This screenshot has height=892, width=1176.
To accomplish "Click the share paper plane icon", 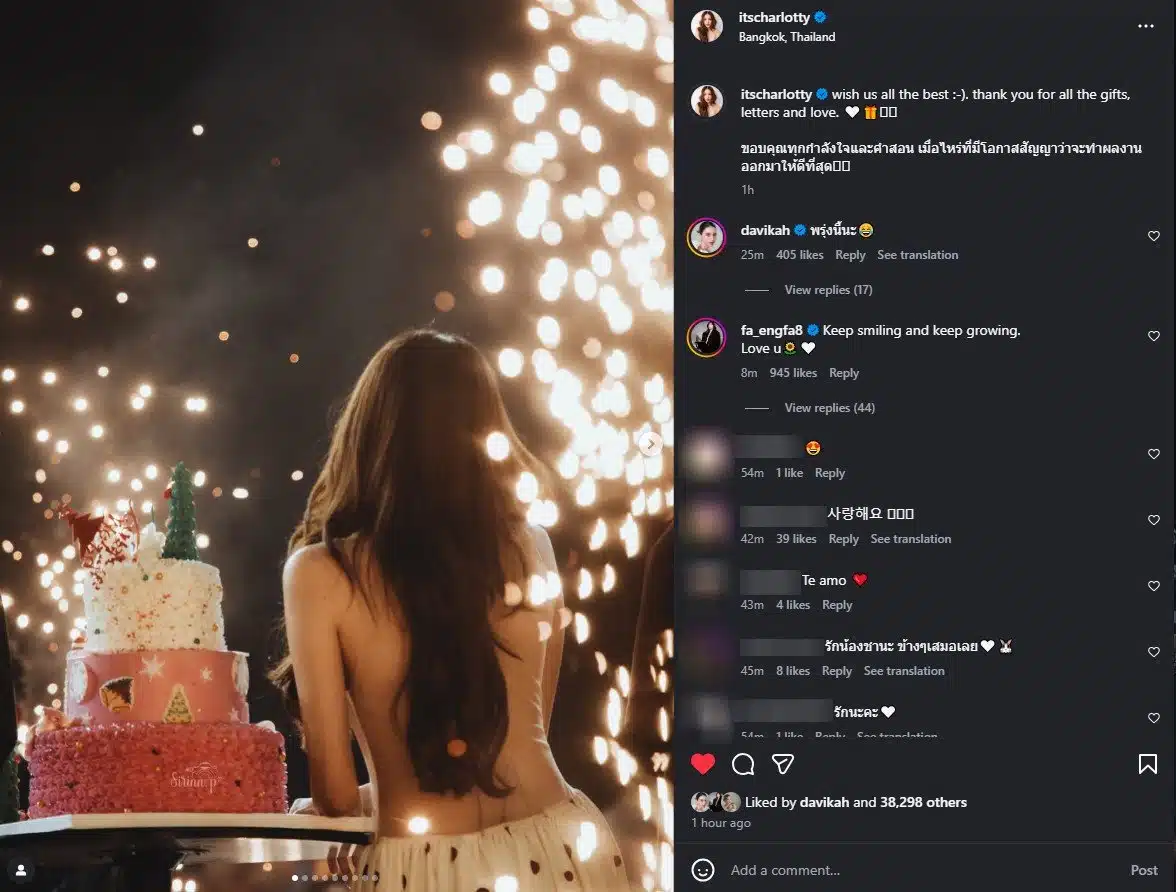I will (783, 764).
